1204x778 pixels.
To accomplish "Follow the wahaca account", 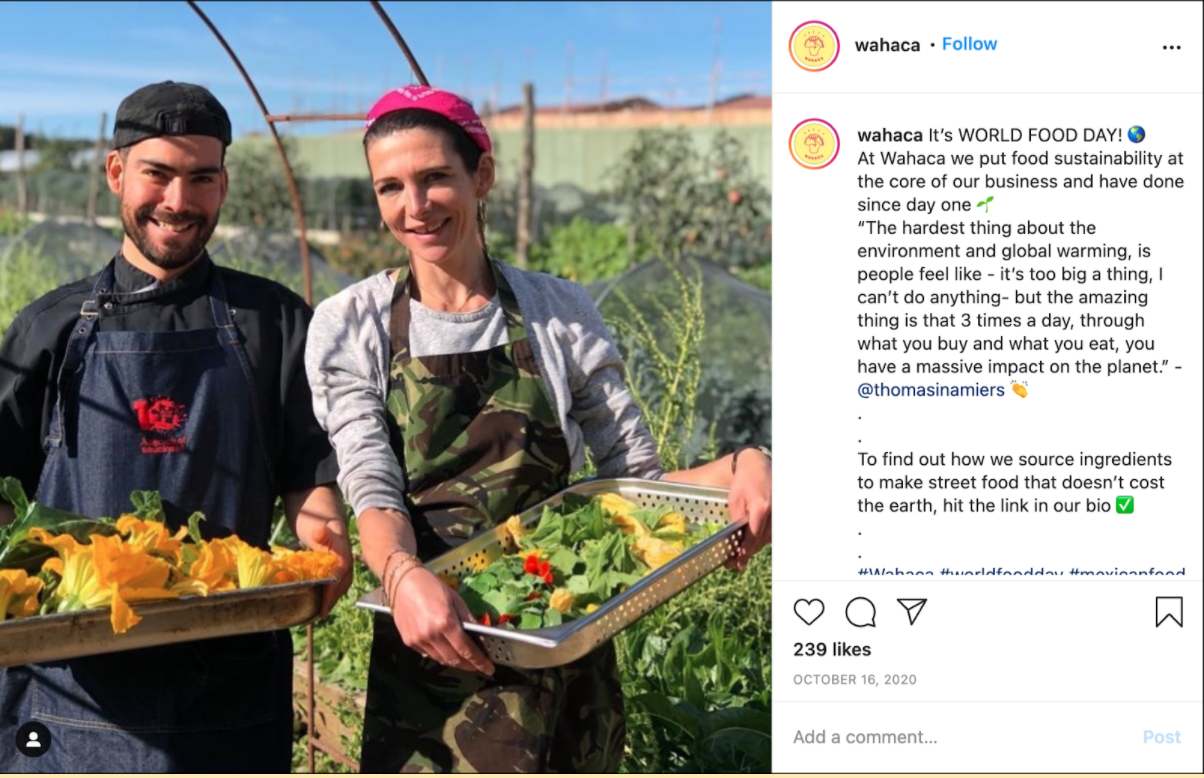I will click(969, 44).
